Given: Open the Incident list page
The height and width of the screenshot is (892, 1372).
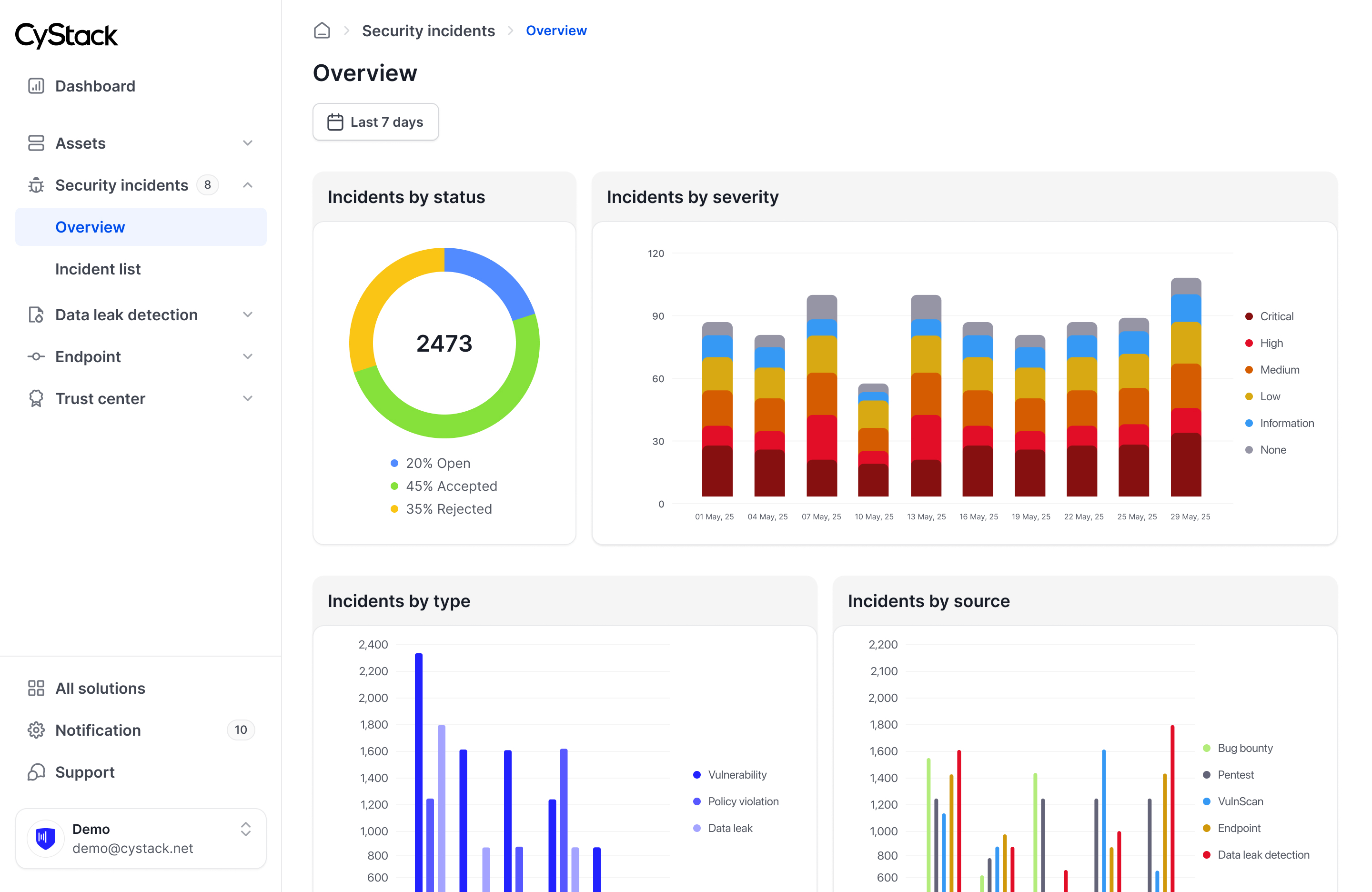Looking at the screenshot, I should (98, 269).
